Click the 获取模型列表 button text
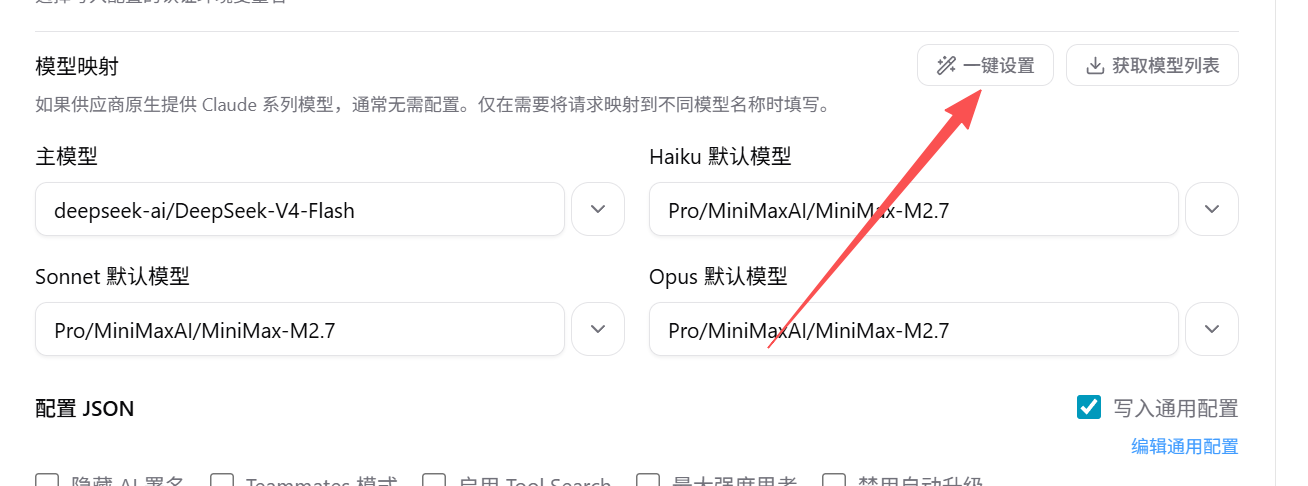This screenshot has width=1308, height=486. tap(1166, 66)
